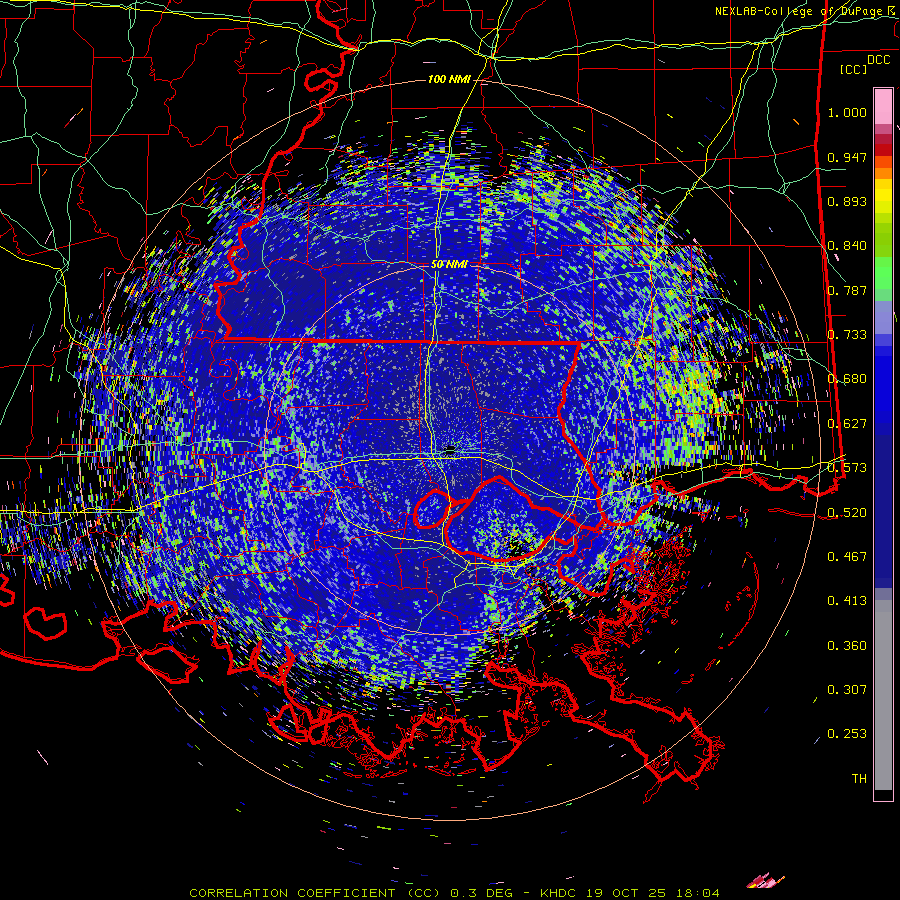The width and height of the screenshot is (900, 900).
Task: Click the gray band of the color bar
Action: point(883,695)
